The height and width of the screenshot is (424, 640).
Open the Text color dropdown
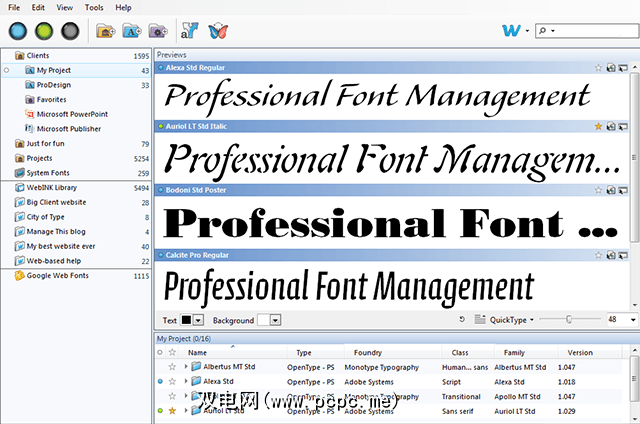(198, 320)
